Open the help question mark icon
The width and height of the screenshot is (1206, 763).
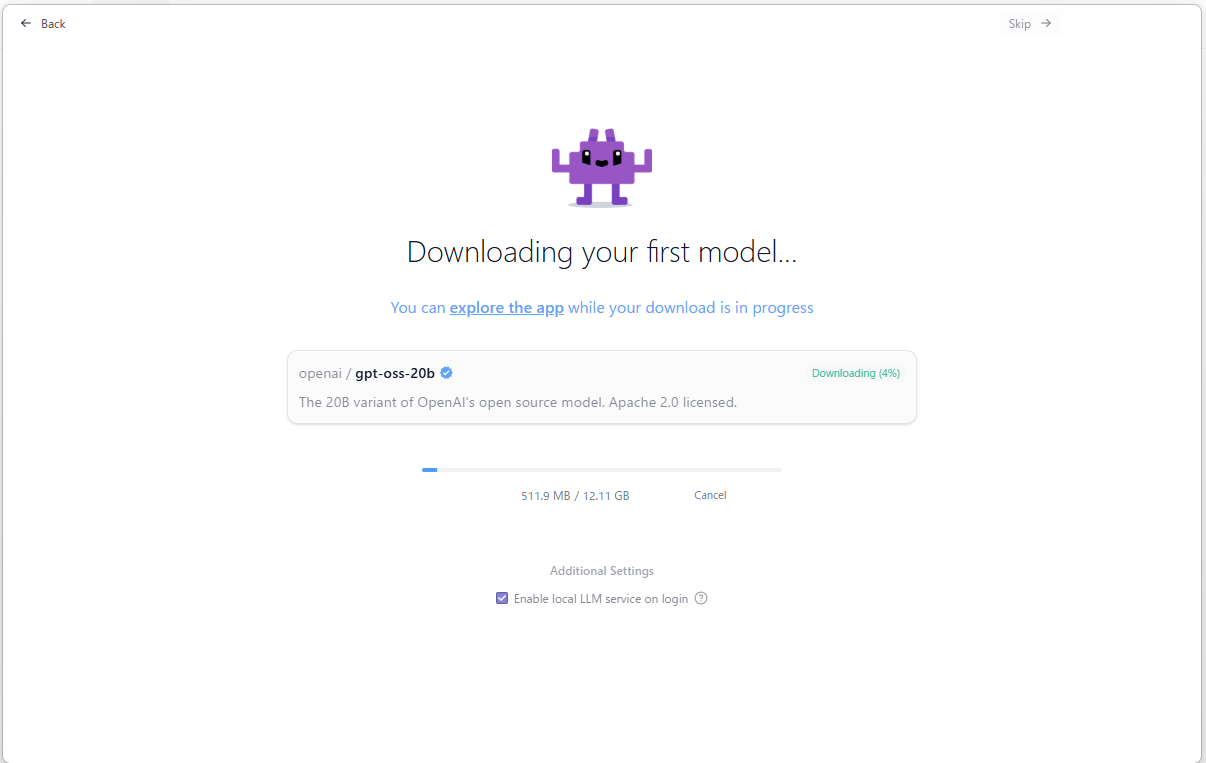tap(701, 598)
